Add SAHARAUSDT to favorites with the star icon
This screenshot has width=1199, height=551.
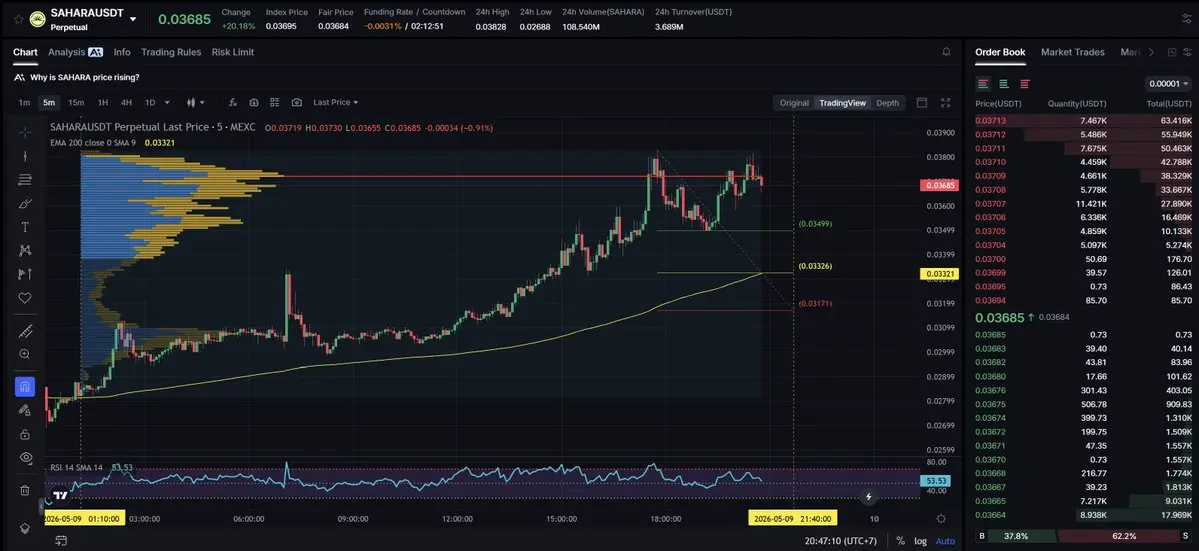(x=18, y=19)
